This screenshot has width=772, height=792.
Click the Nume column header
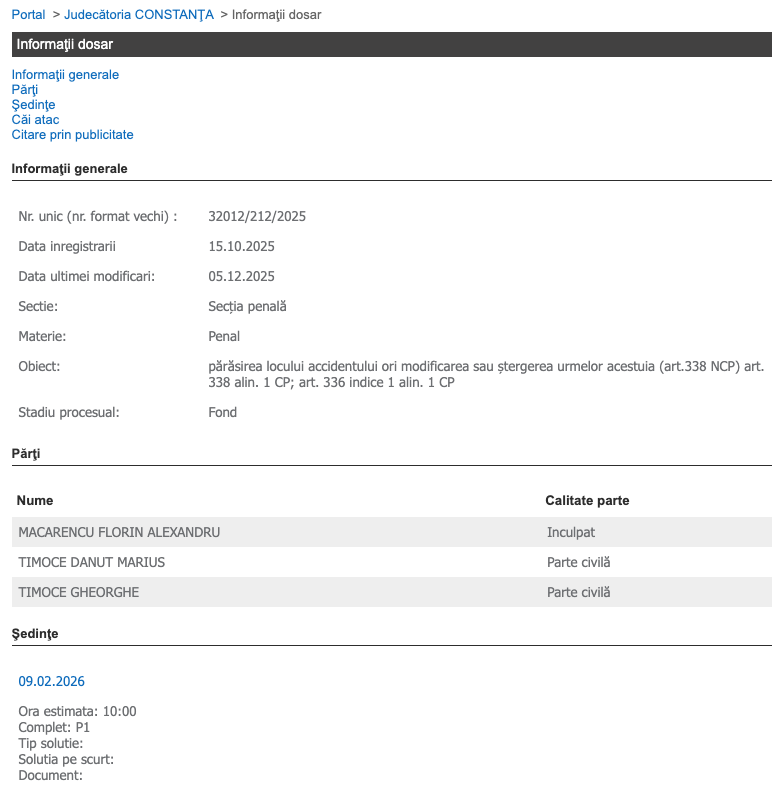35,501
